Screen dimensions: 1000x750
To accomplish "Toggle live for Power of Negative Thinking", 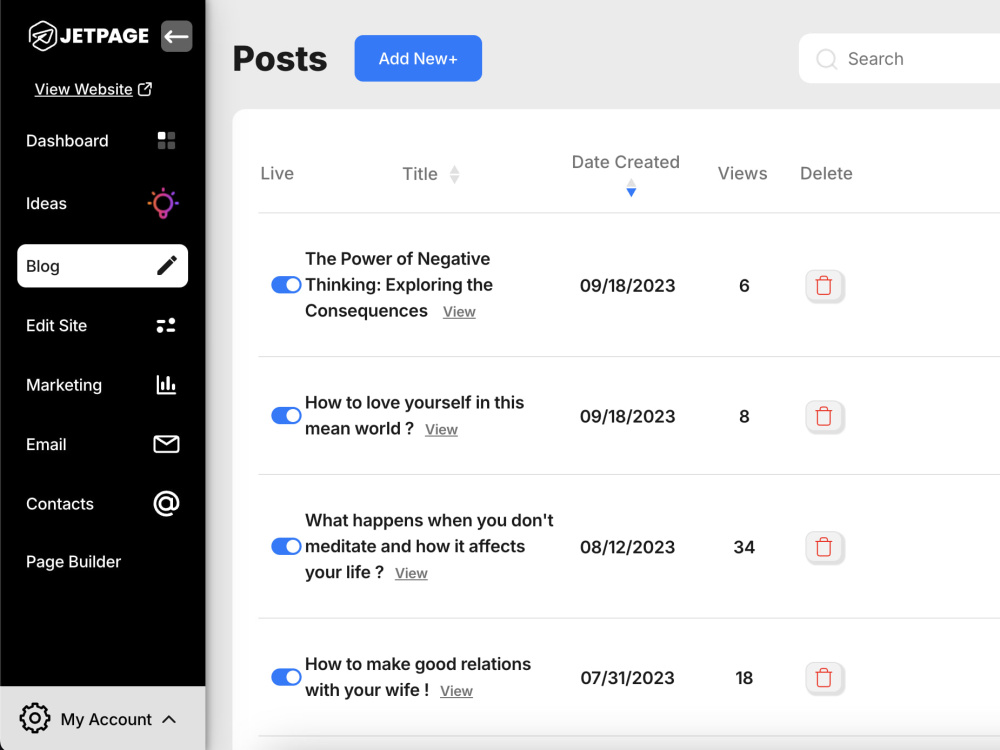I will point(286,285).
